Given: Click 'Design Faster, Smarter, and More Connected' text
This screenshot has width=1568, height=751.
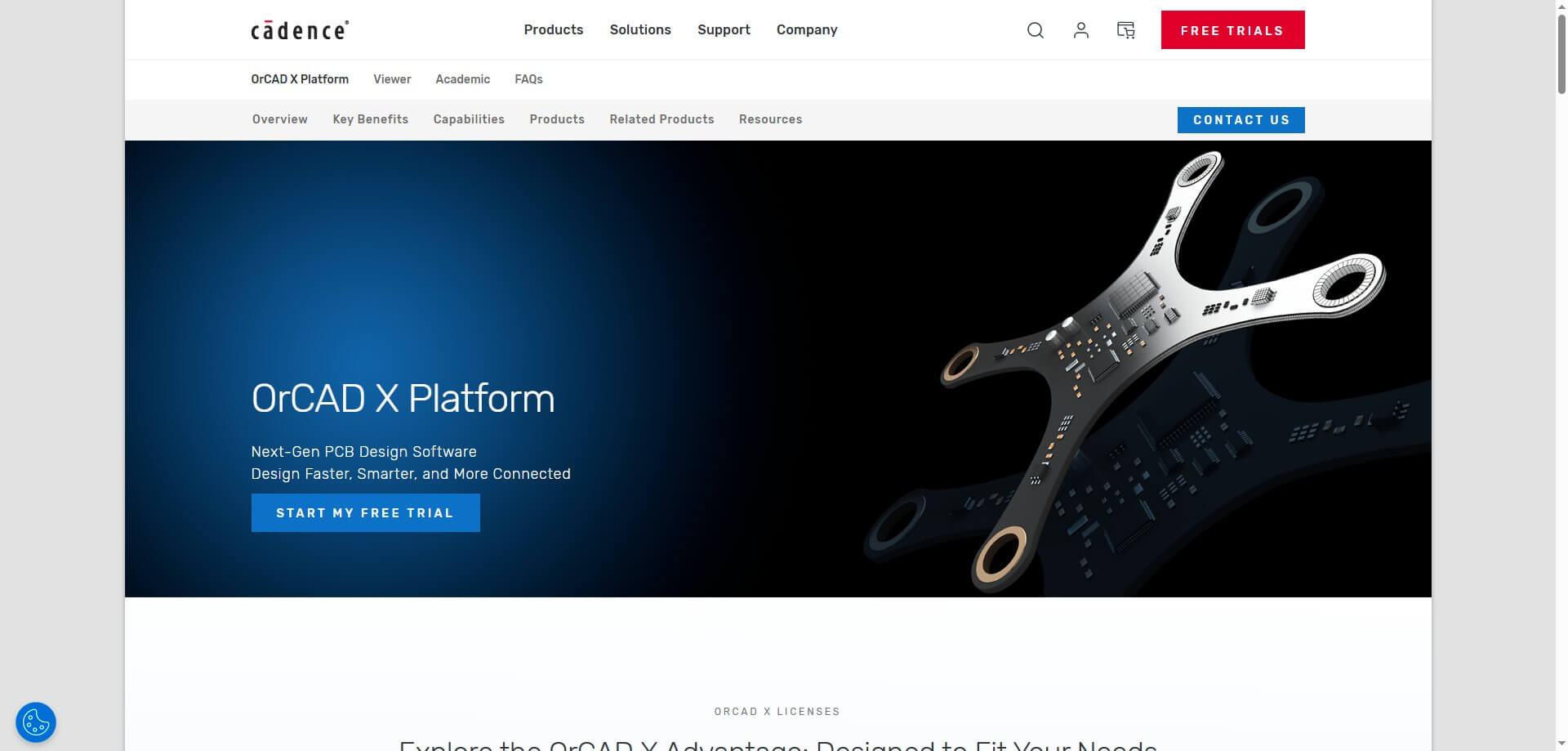Looking at the screenshot, I should (x=411, y=474).
